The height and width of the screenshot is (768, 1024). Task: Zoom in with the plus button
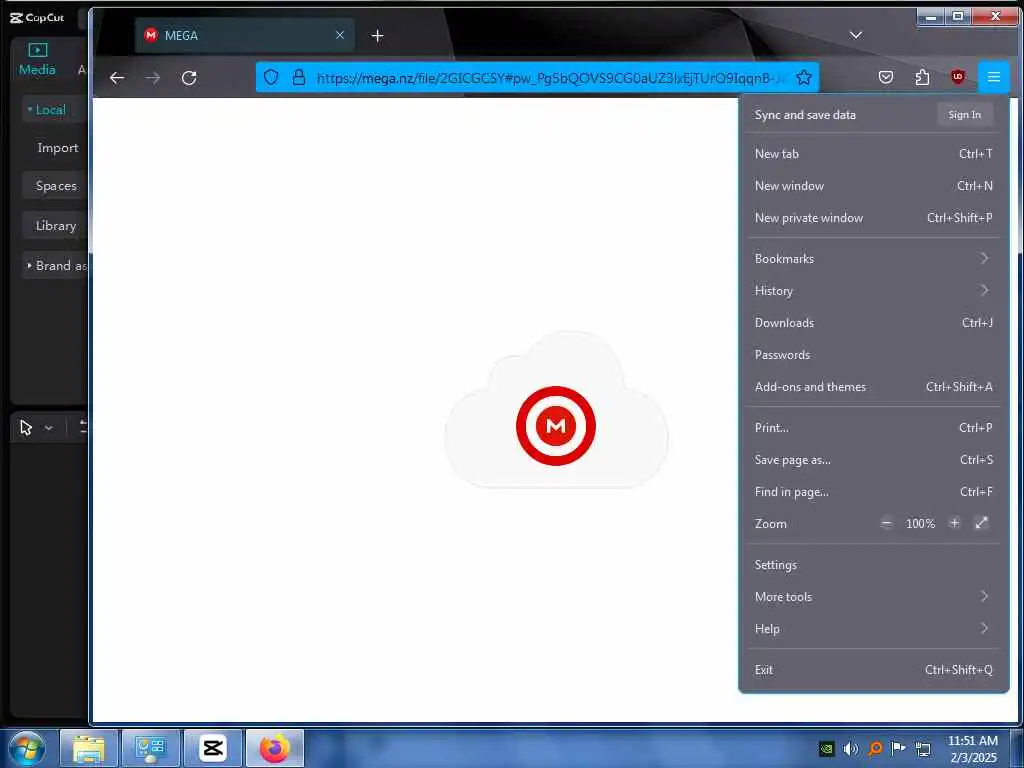coord(954,523)
